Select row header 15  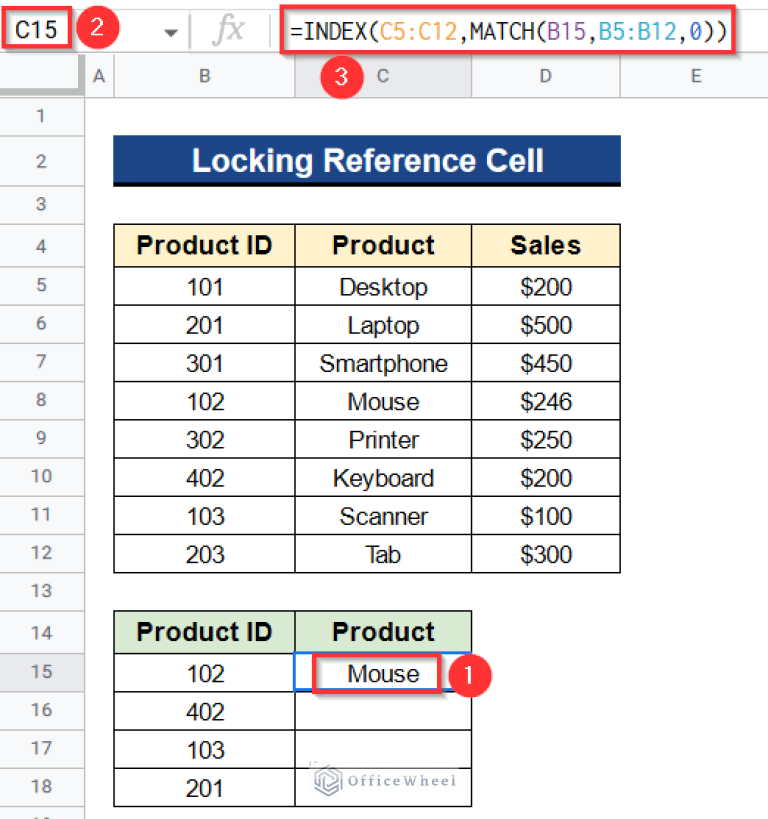41,672
